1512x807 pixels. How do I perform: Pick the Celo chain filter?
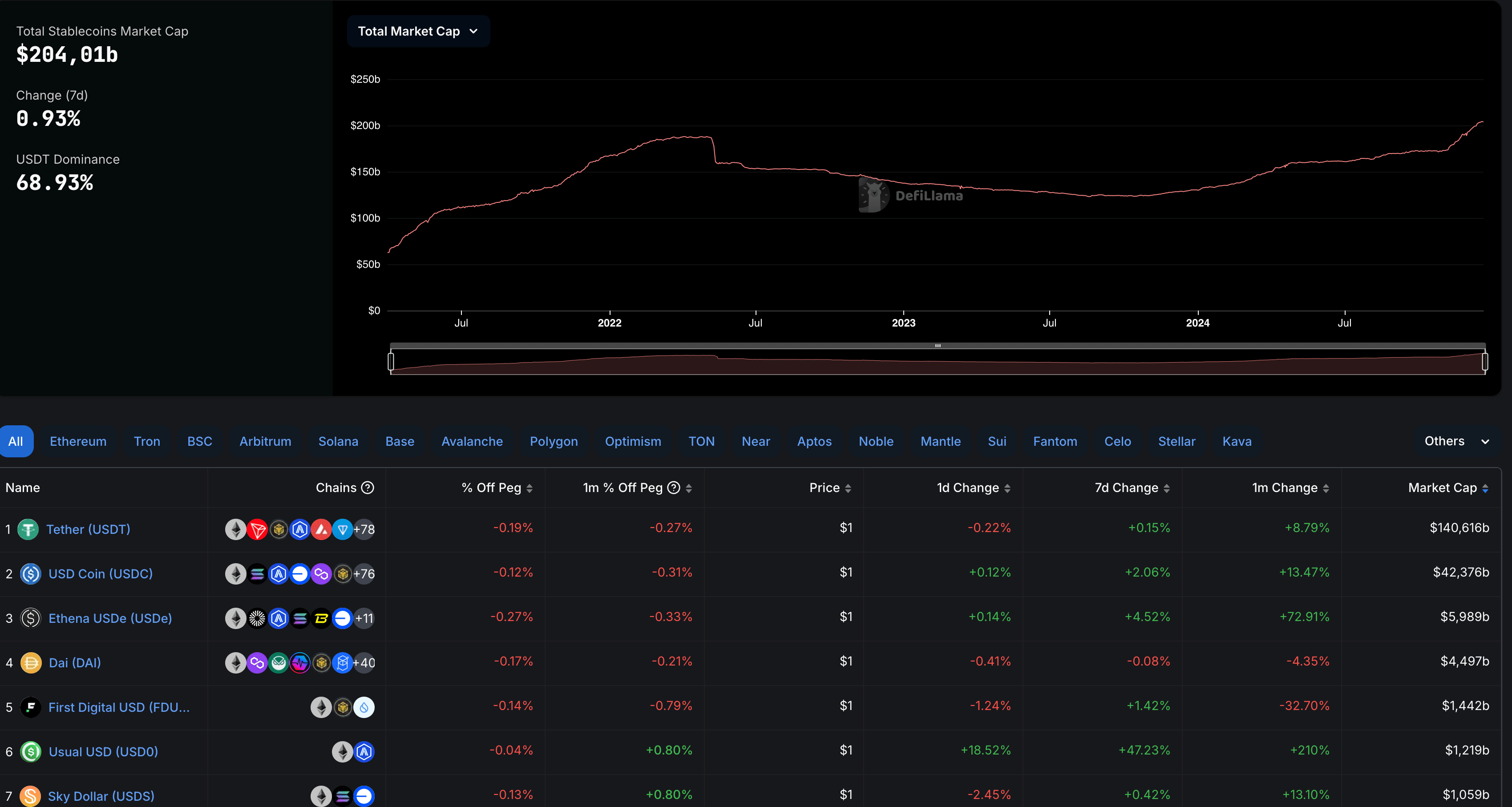[x=1118, y=441]
